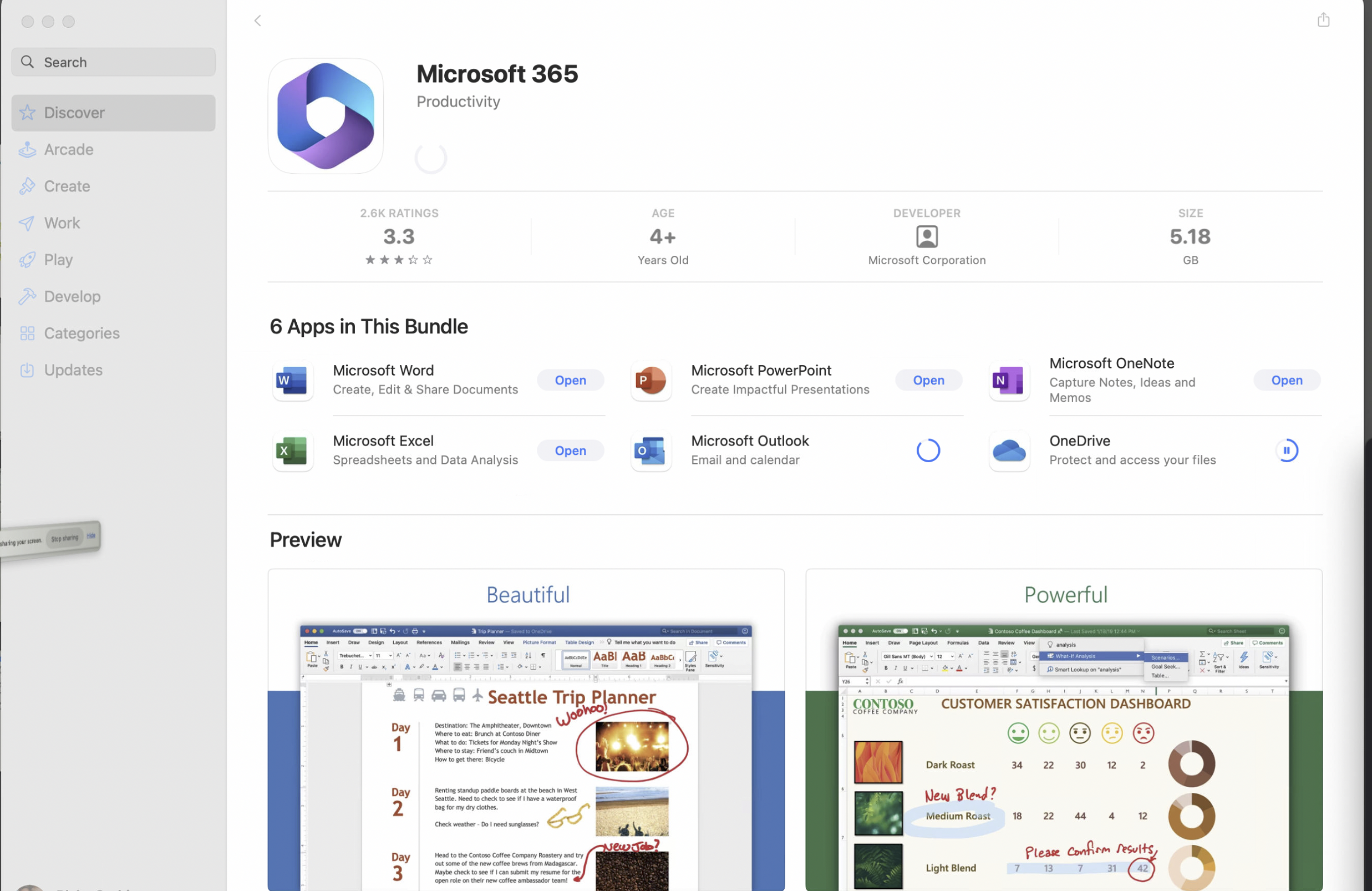Click the Arcade joystick icon

[27, 149]
